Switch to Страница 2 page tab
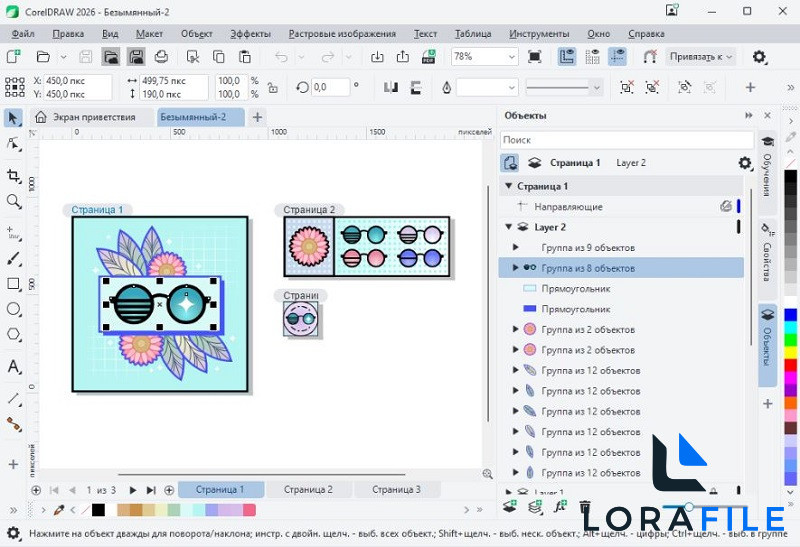This screenshot has height=547, width=800. [x=308, y=489]
